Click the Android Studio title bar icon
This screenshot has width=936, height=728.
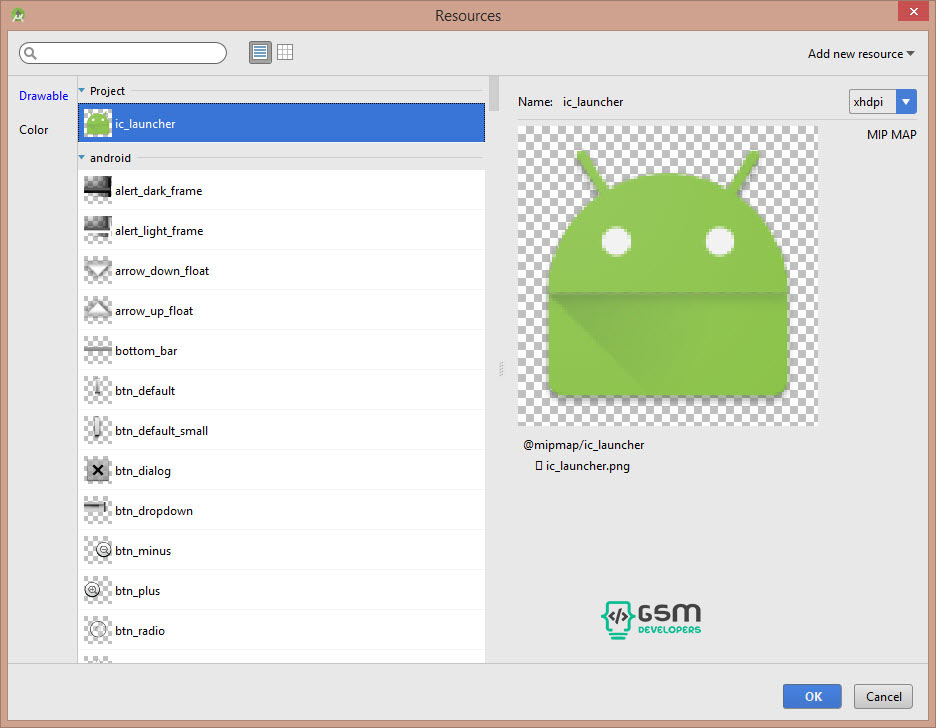tap(18, 16)
